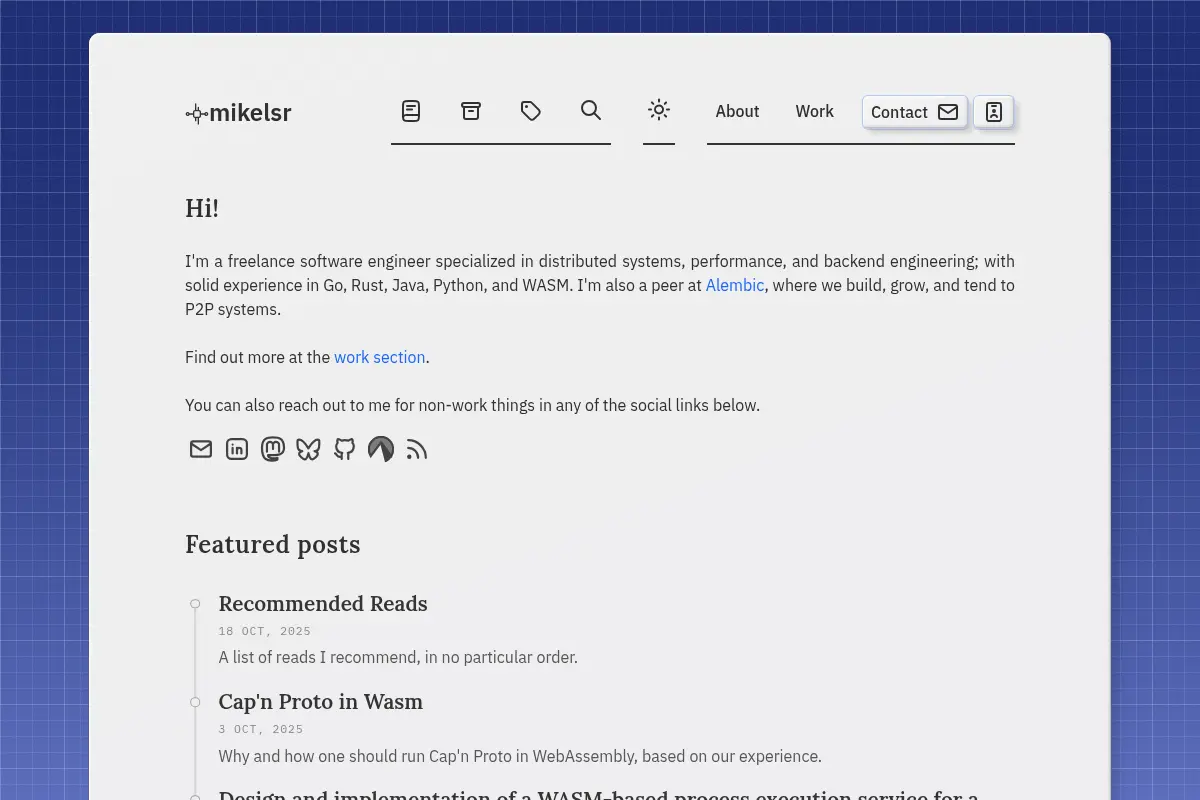Toggle light/dark theme sun icon
1200x800 pixels.
pyautogui.click(x=658, y=110)
